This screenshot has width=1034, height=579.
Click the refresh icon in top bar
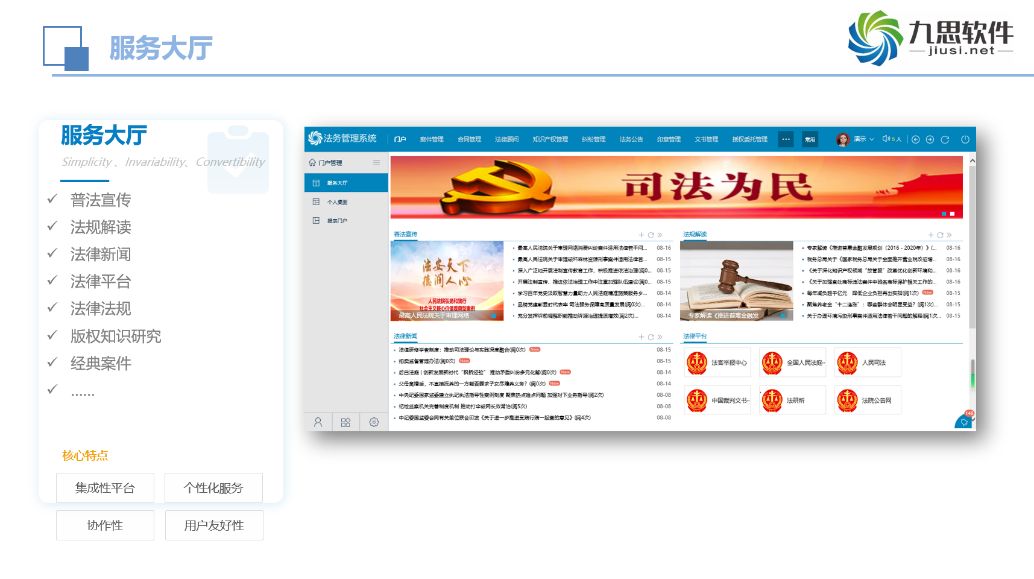pos(945,139)
